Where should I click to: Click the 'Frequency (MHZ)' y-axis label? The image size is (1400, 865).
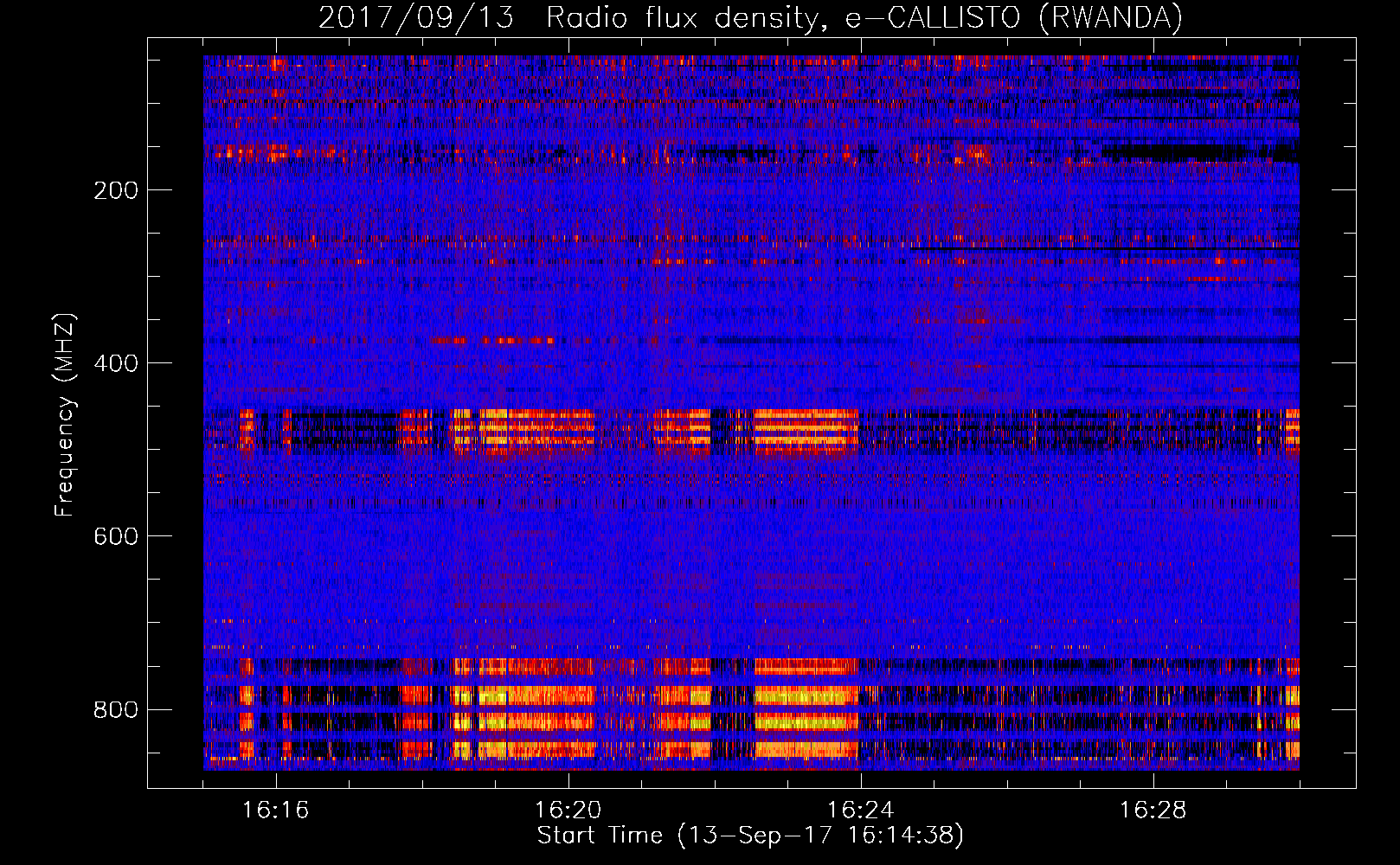pyautogui.click(x=65, y=414)
